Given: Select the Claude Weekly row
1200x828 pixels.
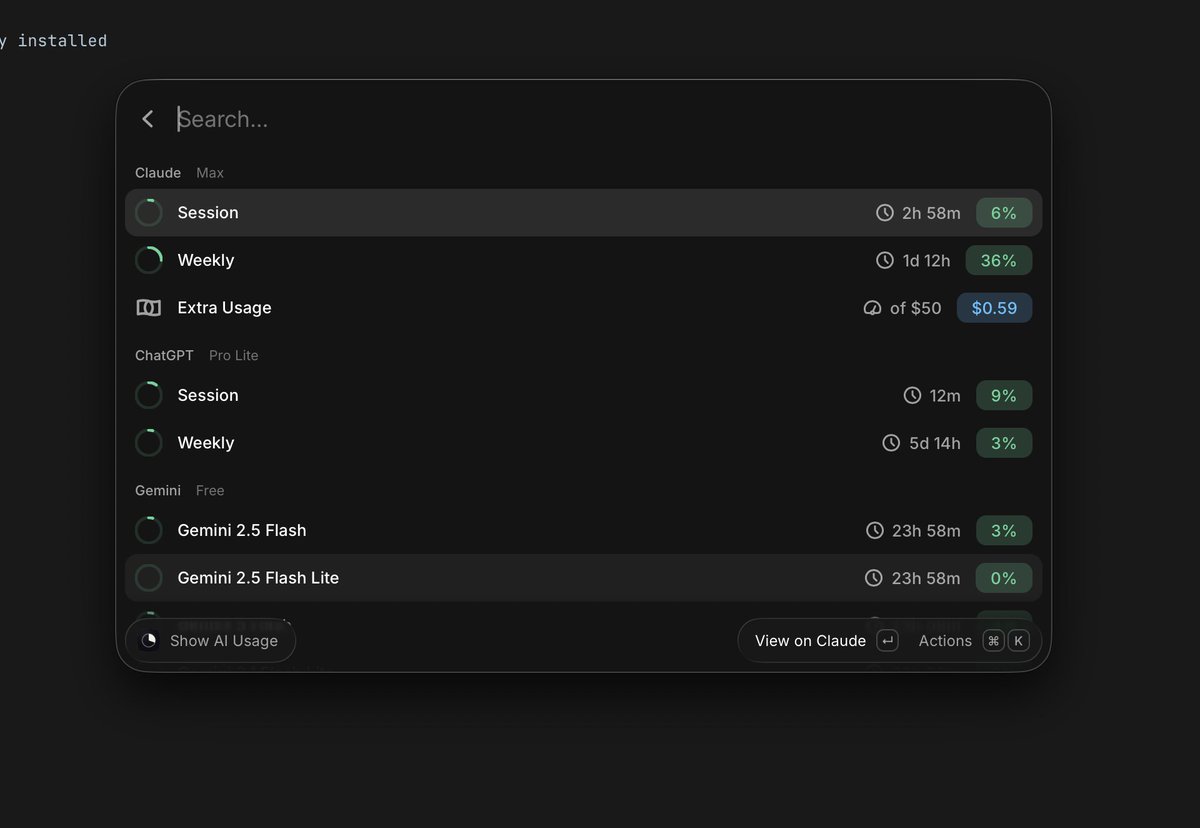Looking at the screenshot, I should click(x=584, y=260).
